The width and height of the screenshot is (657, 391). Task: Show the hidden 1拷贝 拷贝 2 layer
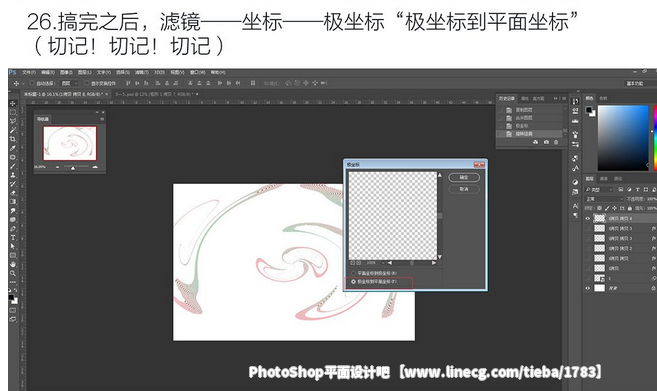click(587, 249)
